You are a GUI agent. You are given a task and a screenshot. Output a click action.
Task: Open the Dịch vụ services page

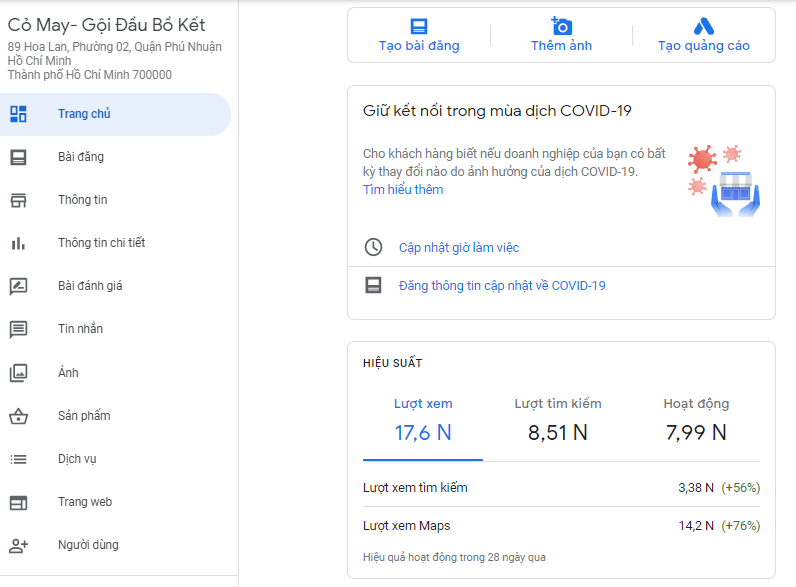pos(115,459)
